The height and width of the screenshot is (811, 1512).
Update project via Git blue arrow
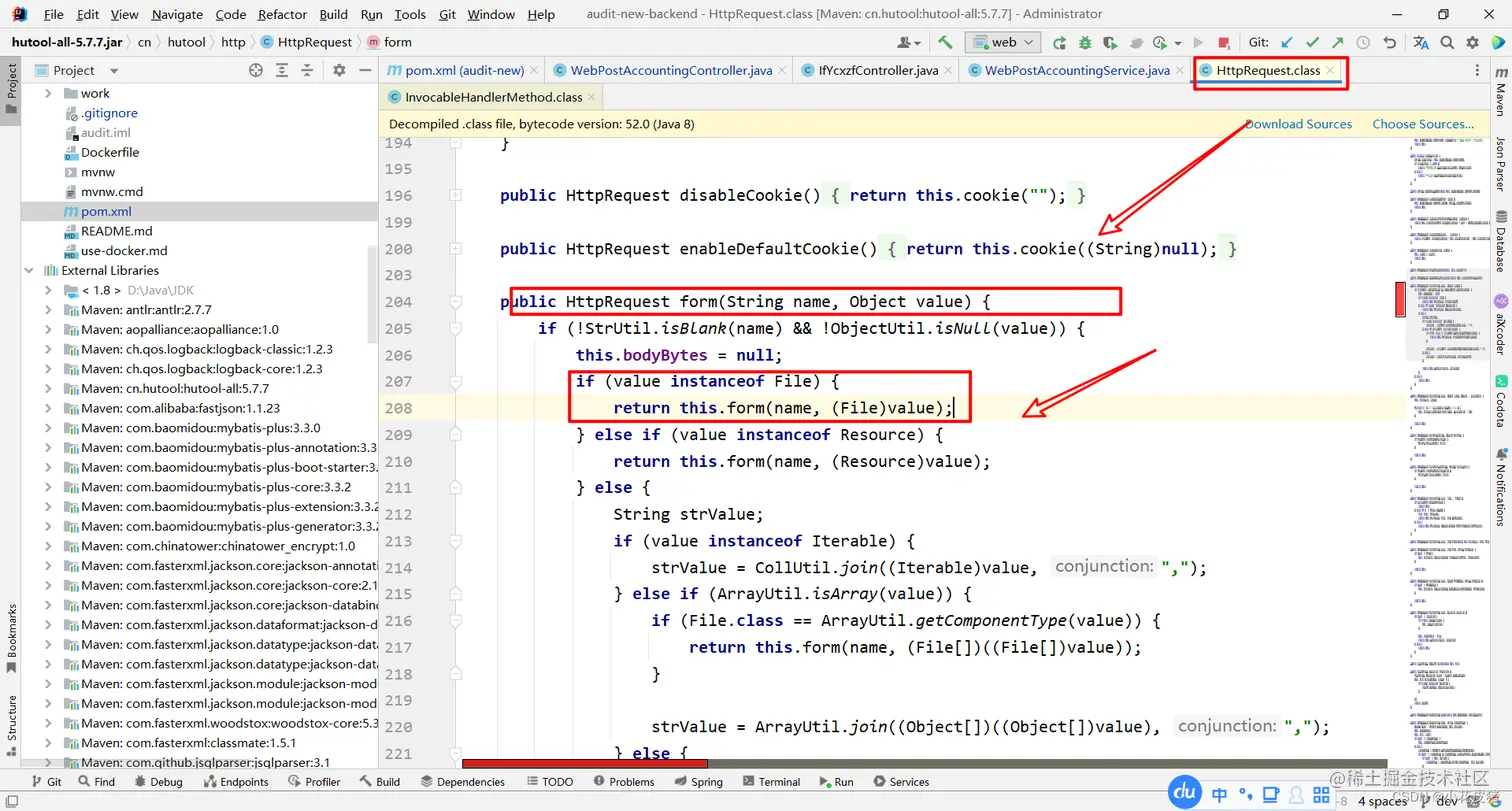click(x=1286, y=42)
